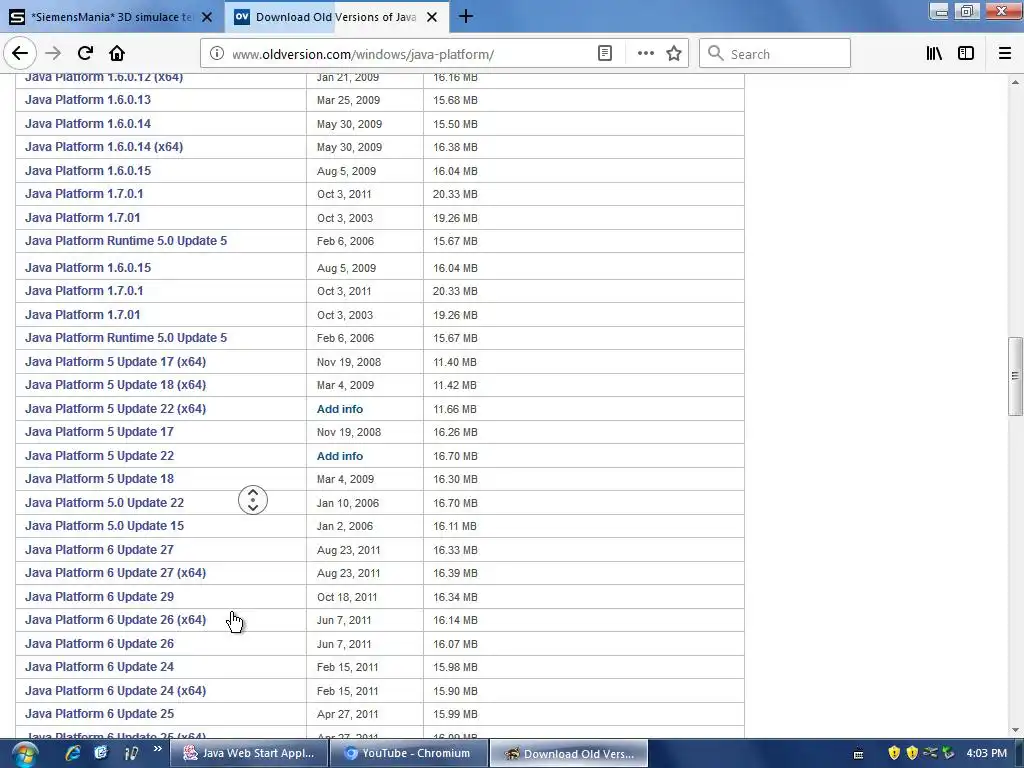Image resolution: width=1024 pixels, height=768 pixels.
Task: Open Java Platform 5 Update 17 link
Action: pyautogui.click(x=99, y=432)
